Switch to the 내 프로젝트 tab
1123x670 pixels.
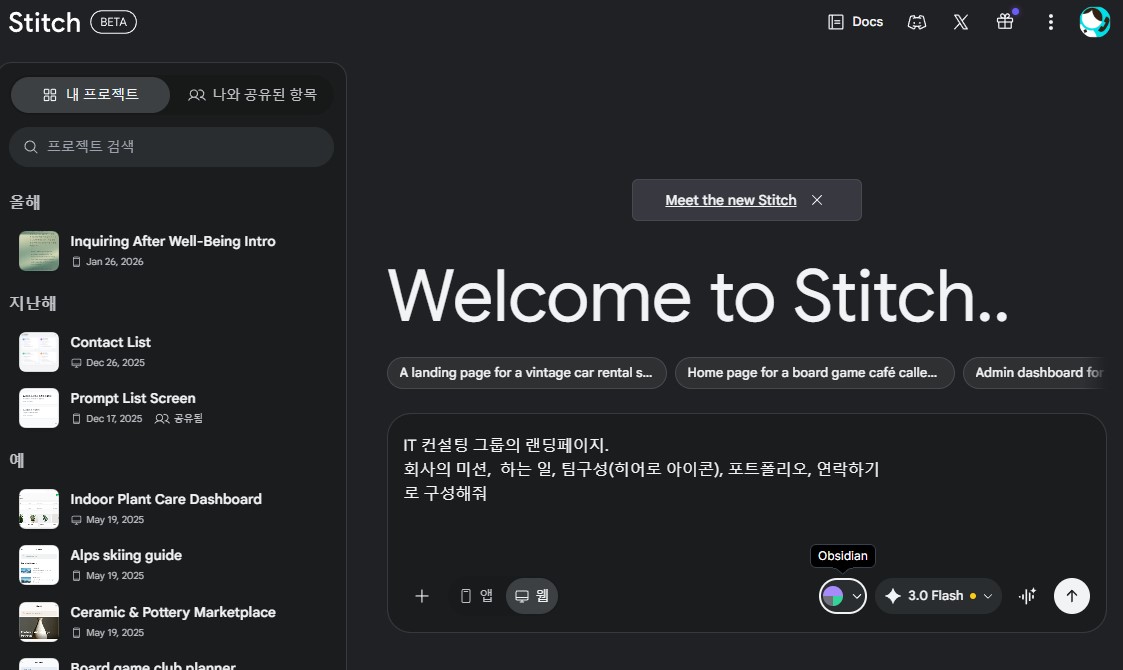pos(90,95)
